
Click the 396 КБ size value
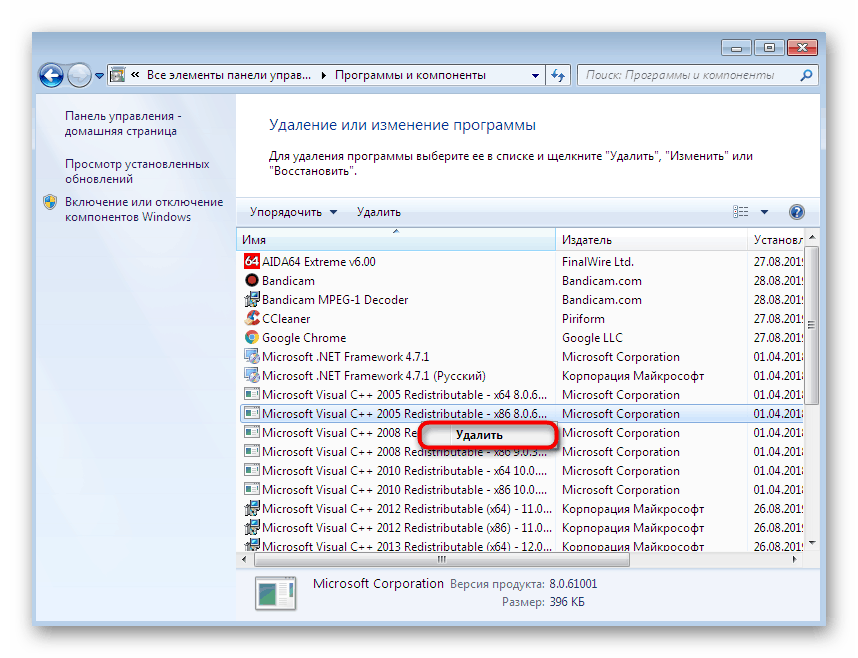(567, 602)
